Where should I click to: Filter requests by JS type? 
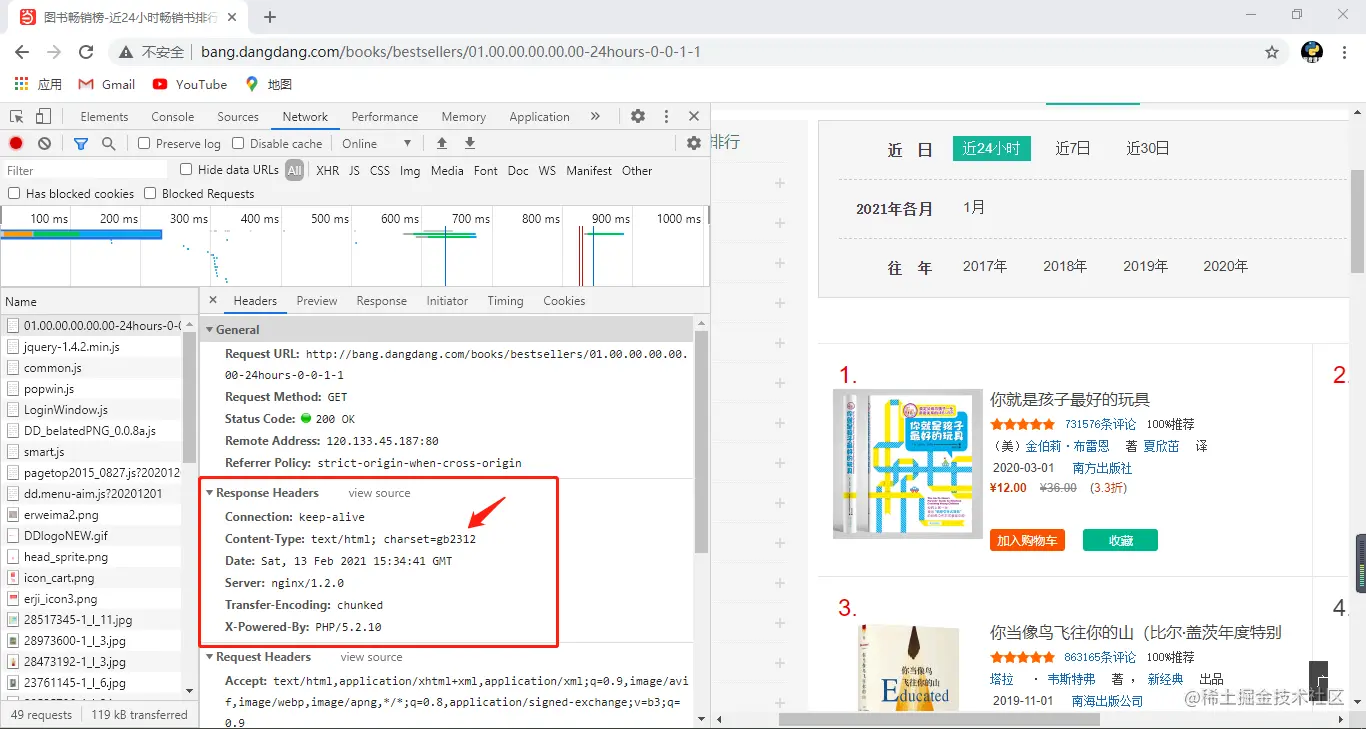coord(354,170)
